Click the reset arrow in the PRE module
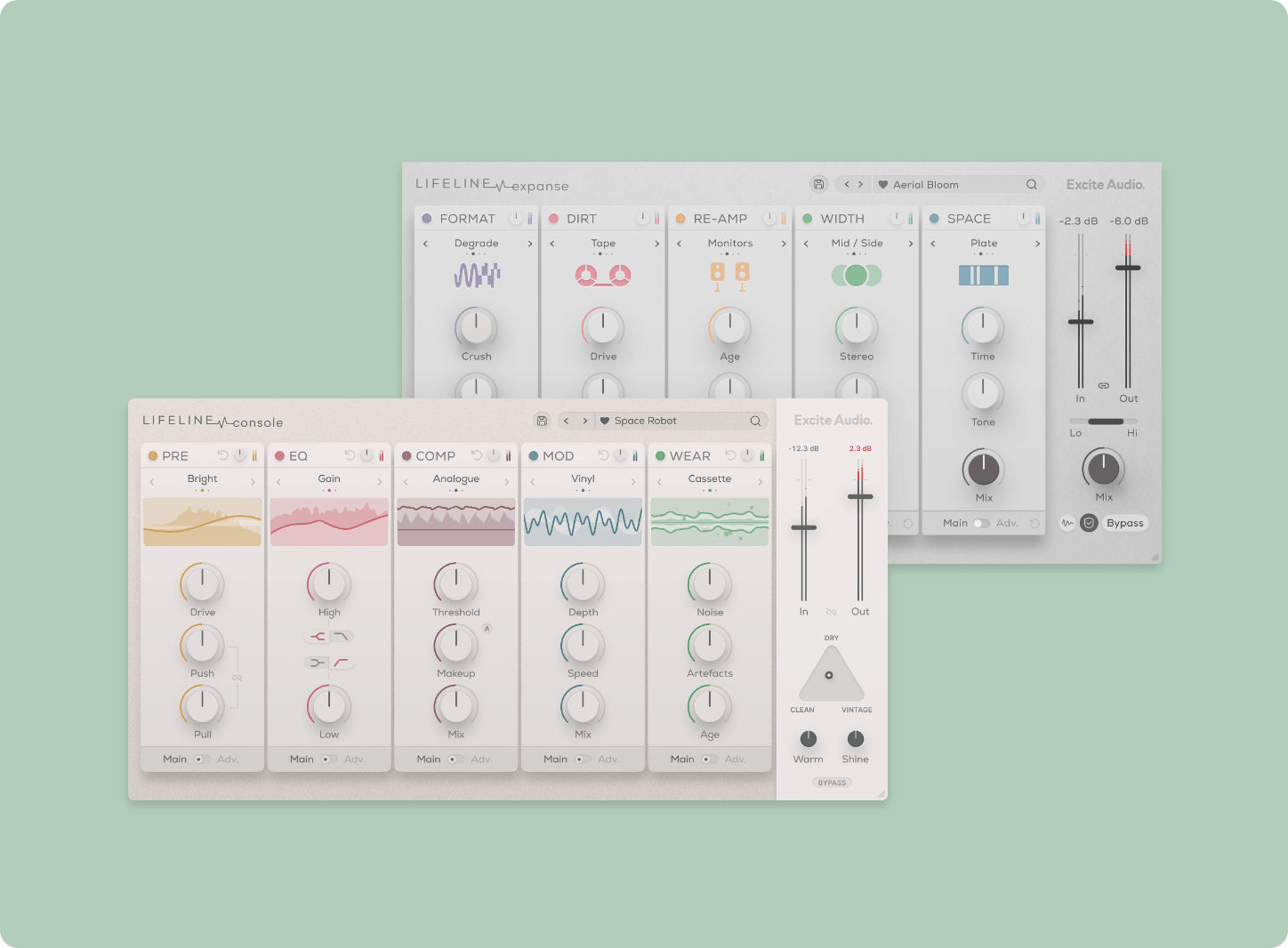 [x=222, y=455]
